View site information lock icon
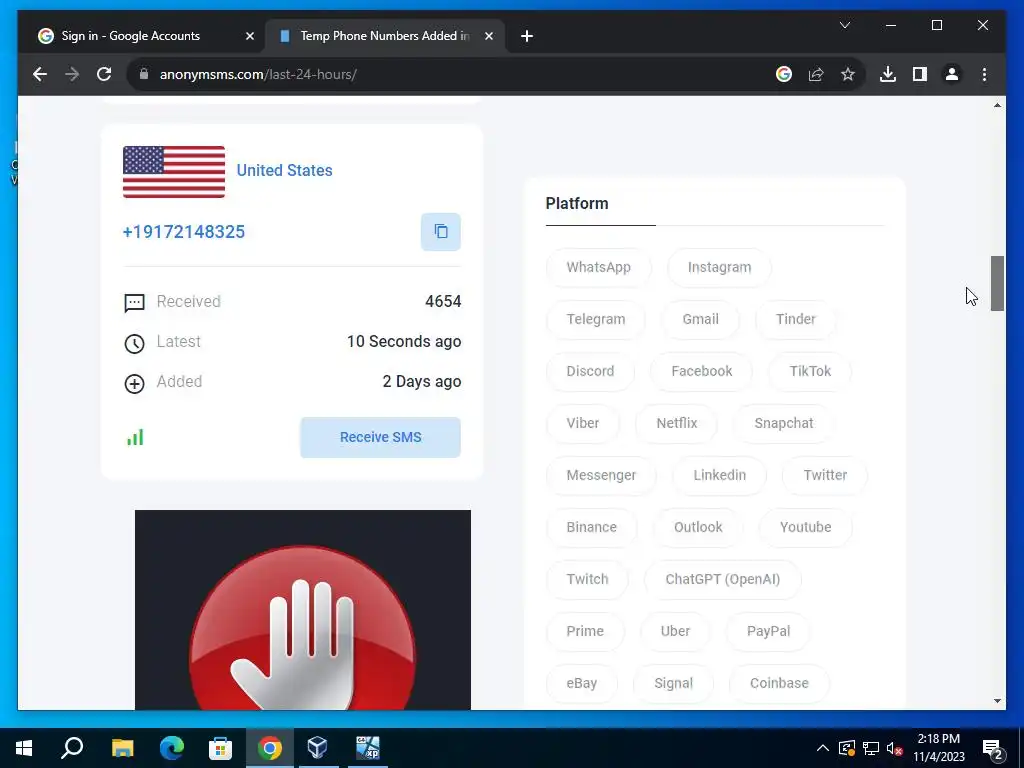Screen dimensions: 1024x768 point(144,74)
